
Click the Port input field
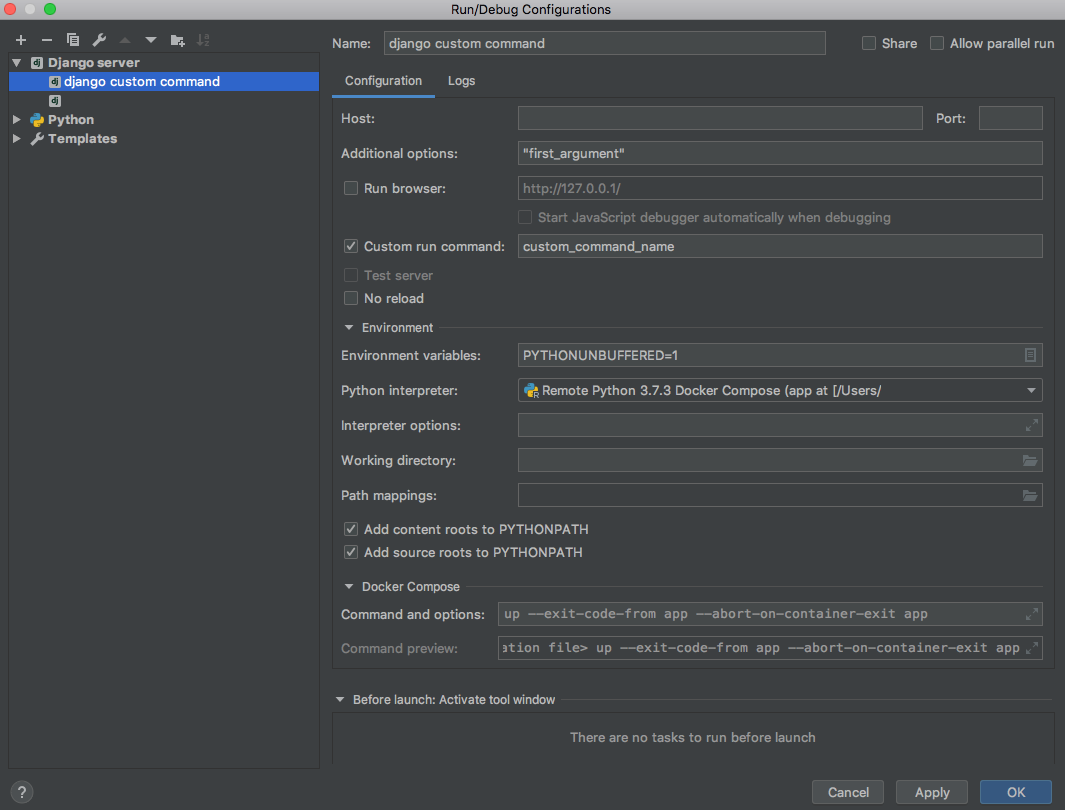pos(1010,118)
